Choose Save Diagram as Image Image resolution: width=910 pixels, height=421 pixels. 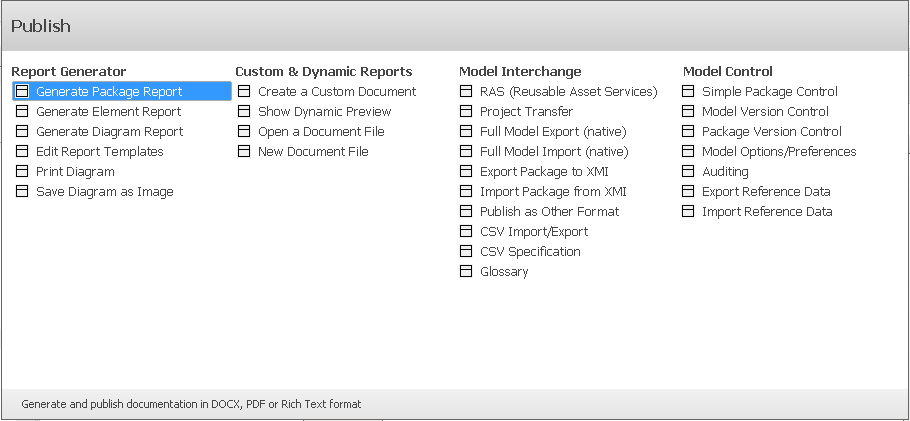pos(104,191)
